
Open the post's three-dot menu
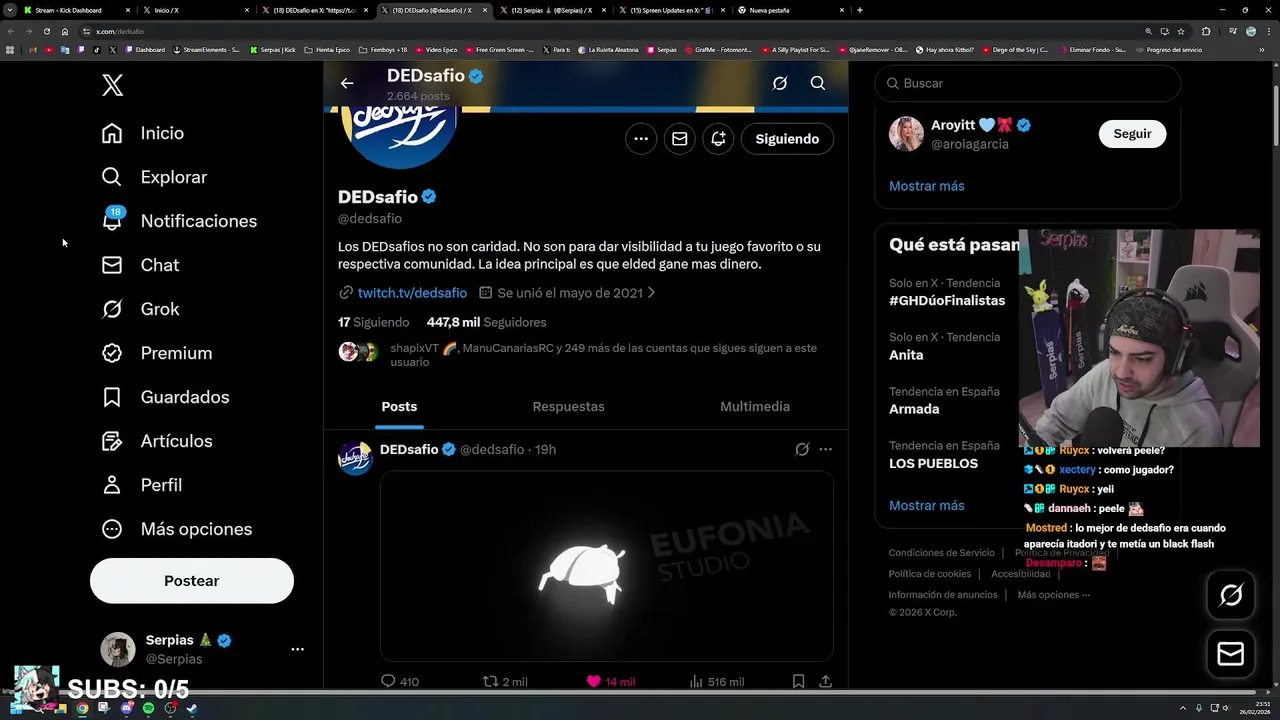pyautogui.click(x=825, y=450)
